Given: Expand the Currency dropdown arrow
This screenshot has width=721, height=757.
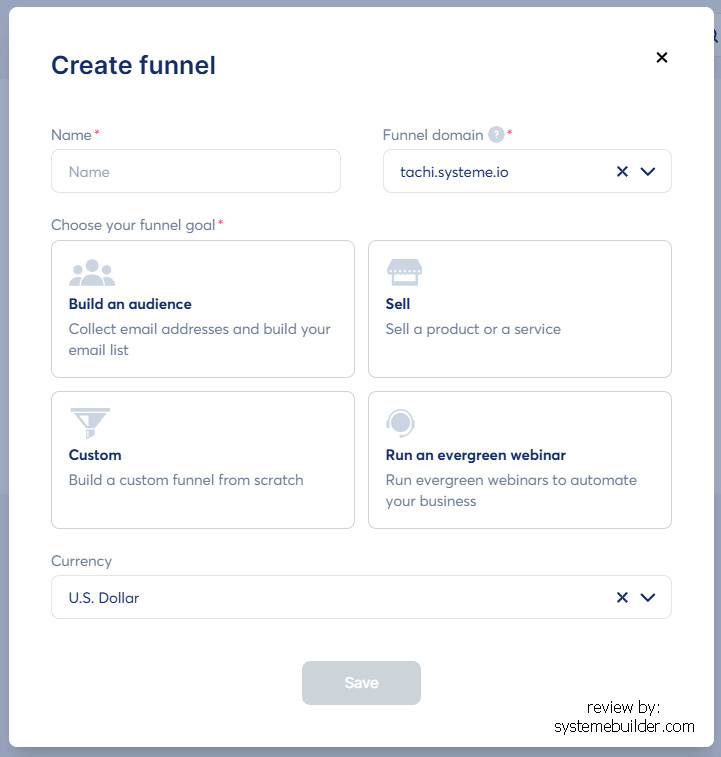Looking at the screenshot, I should click(x=648, y=597).
